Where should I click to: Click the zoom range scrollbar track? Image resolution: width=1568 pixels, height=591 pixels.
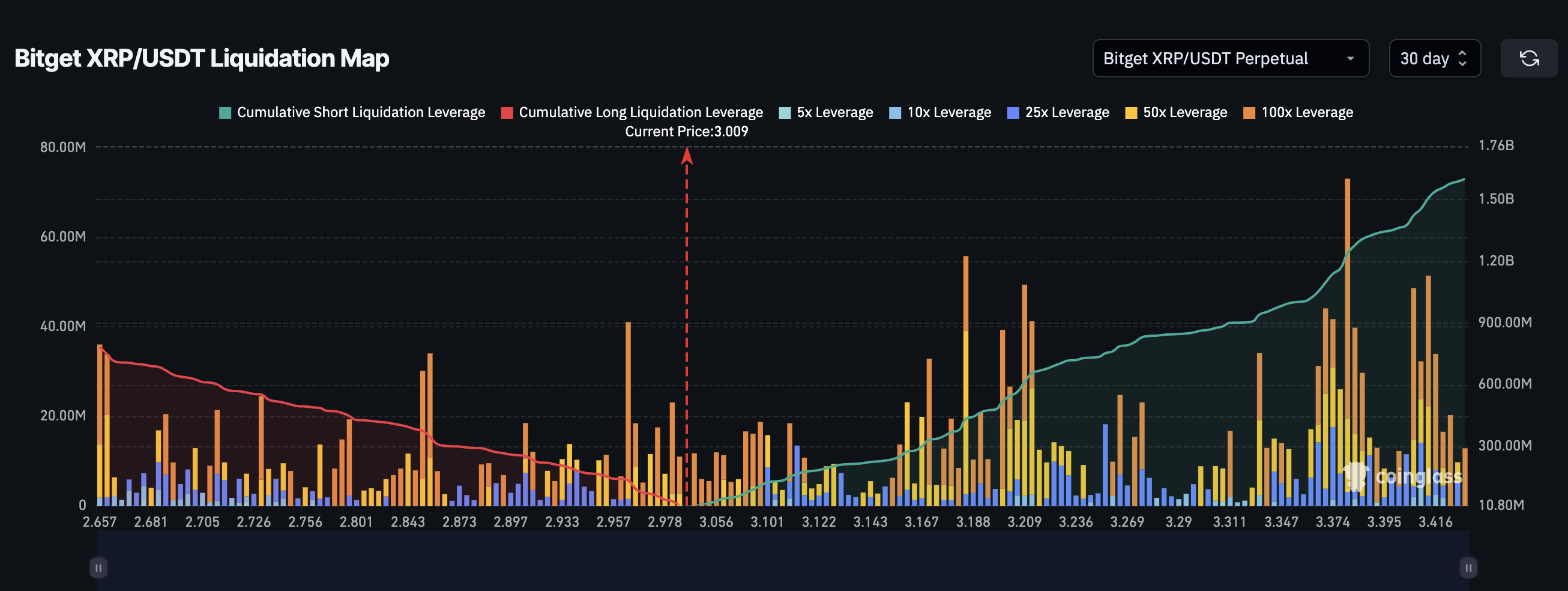[x=783, y=567]
